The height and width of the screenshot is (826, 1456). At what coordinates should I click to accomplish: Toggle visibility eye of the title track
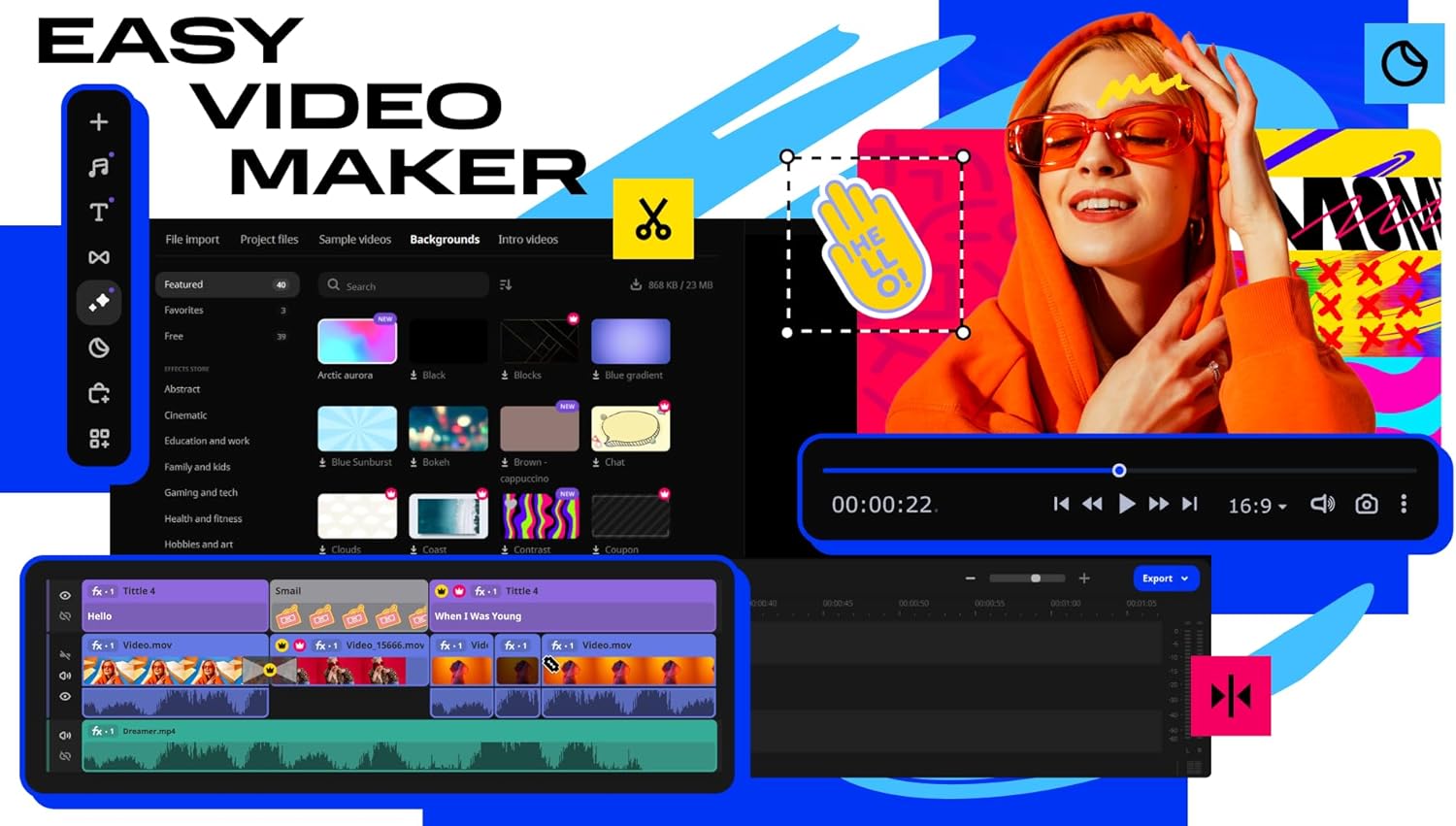[65, 596]
